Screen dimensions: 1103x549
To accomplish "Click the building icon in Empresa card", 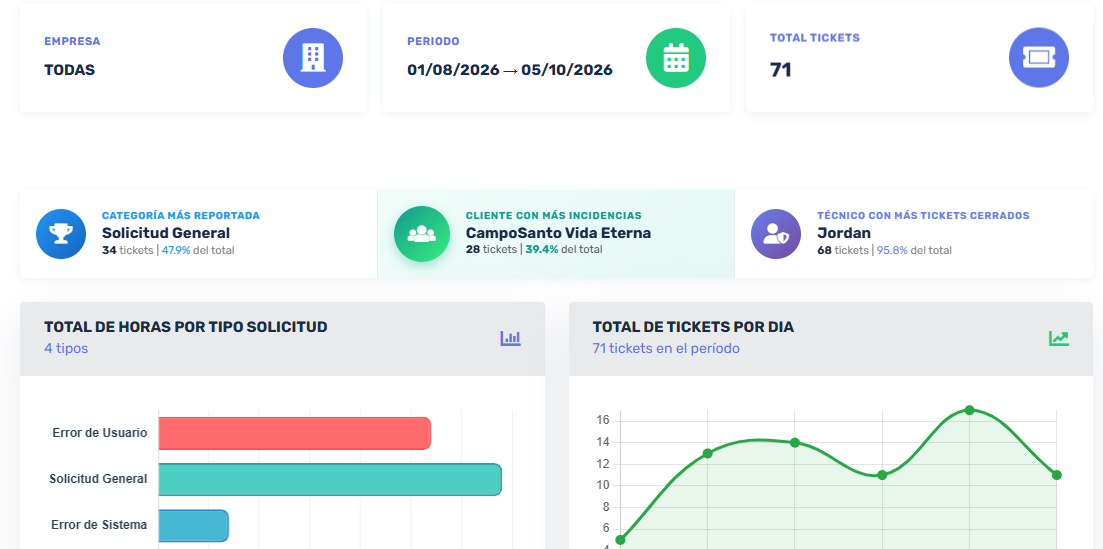I will [313, 58].
